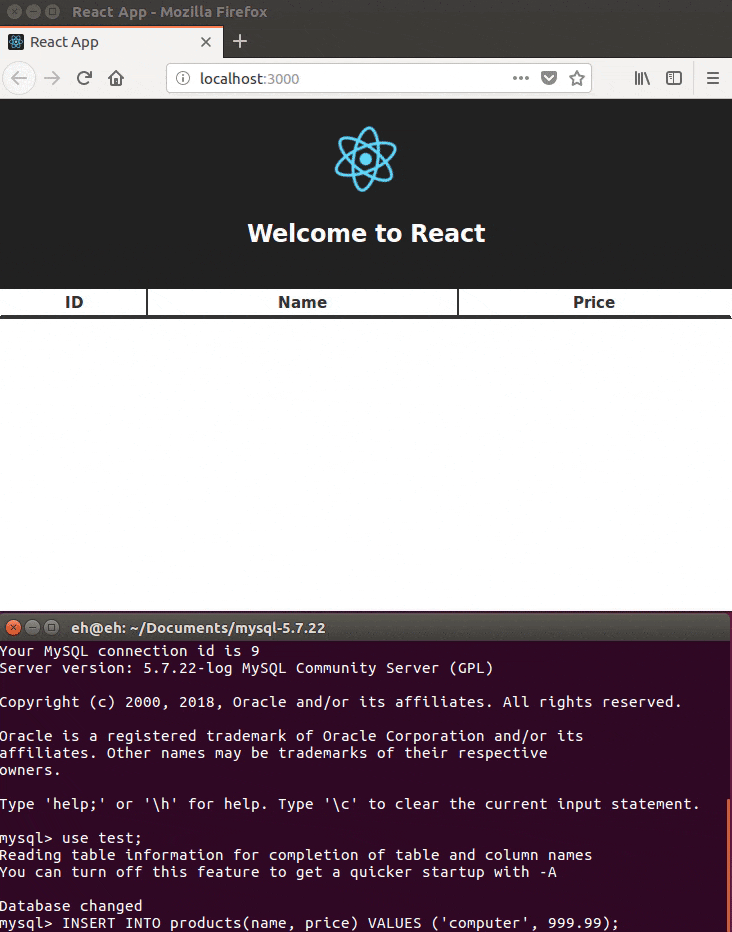Click the React logo in header
Image resolution: width=732 pixels, height=932 pixels.
[x=365, y=159]
